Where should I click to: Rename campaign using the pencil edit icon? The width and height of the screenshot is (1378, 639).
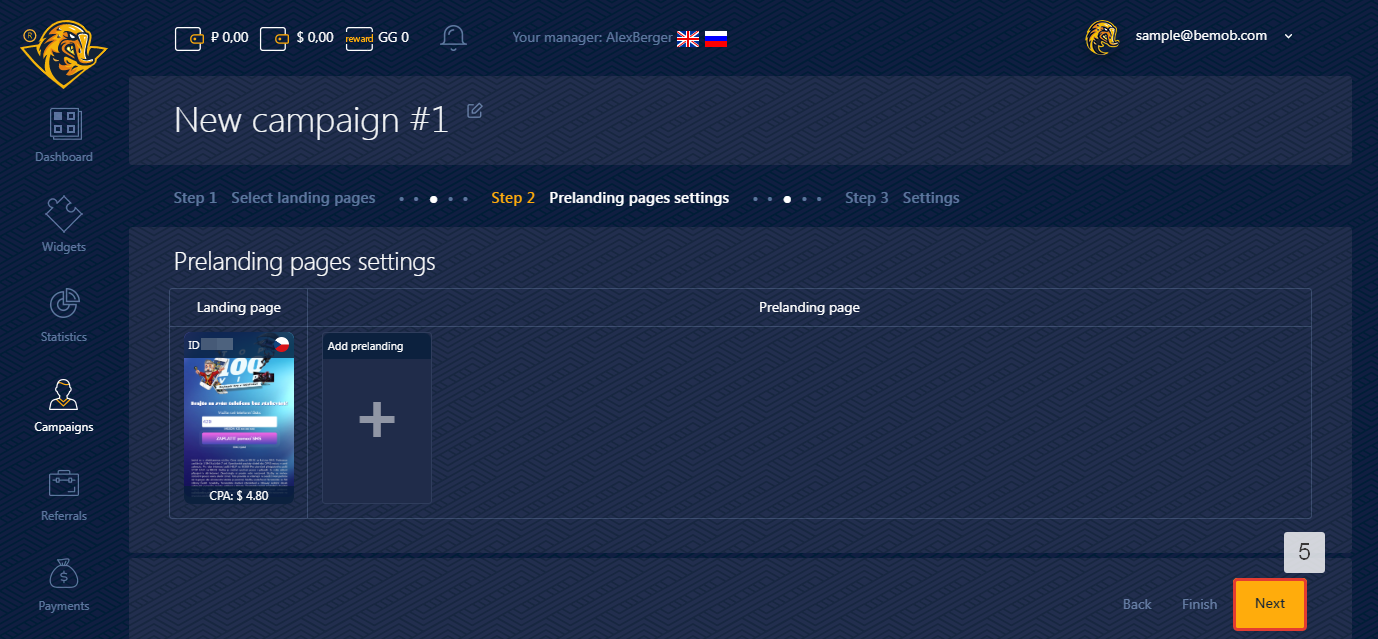(473, 110)
